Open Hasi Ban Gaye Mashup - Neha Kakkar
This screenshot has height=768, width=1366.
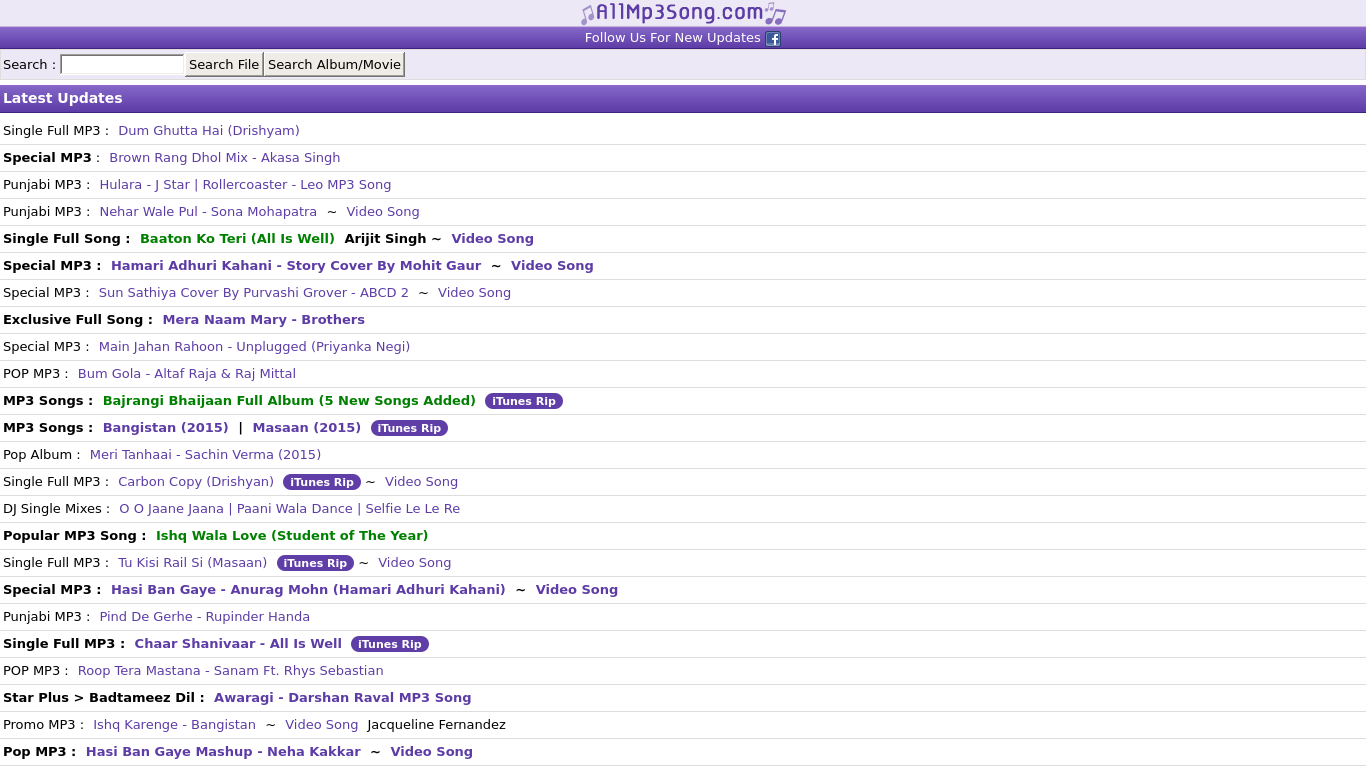pos(223,752)
